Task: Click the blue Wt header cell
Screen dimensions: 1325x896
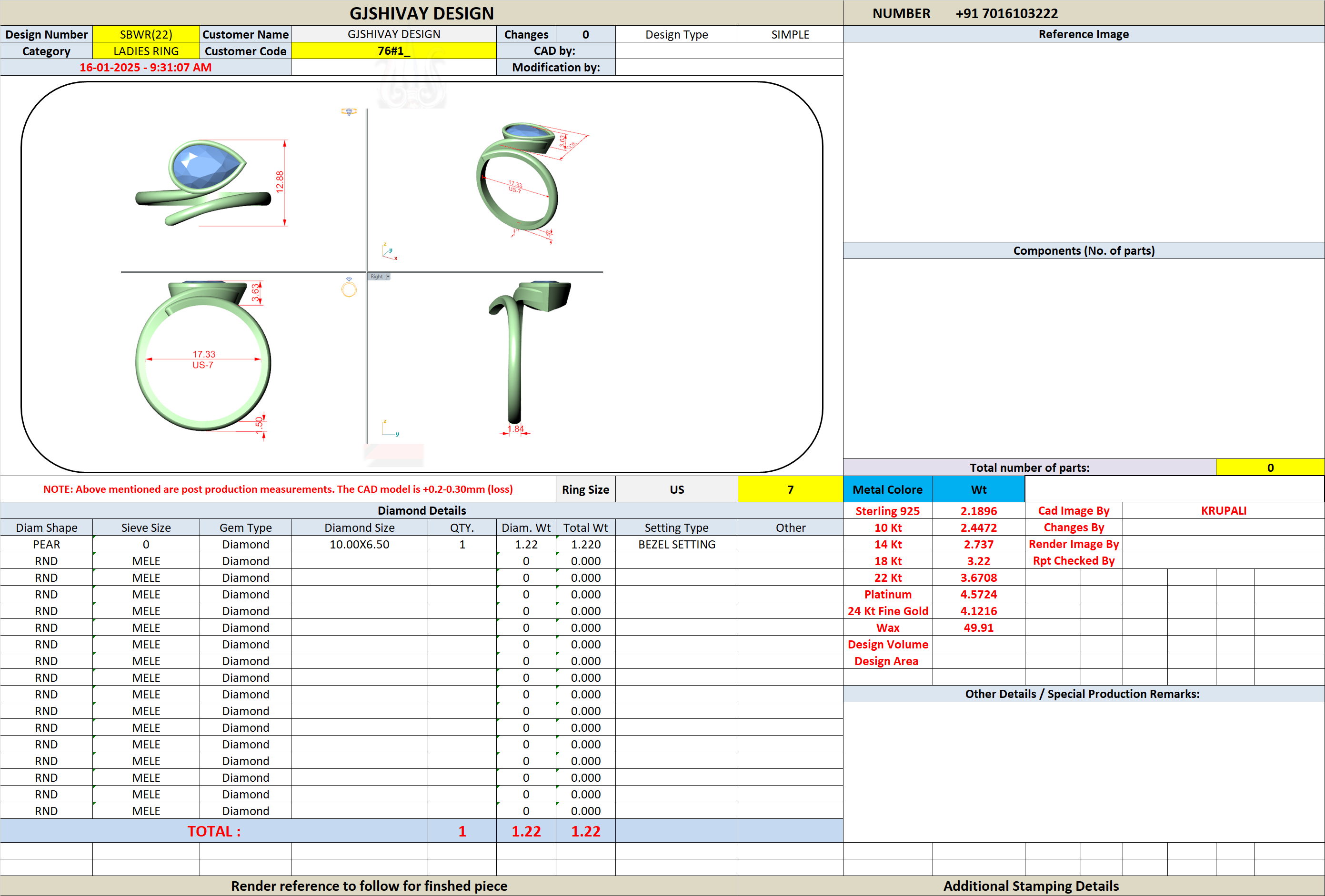Action: click(979, 489)
